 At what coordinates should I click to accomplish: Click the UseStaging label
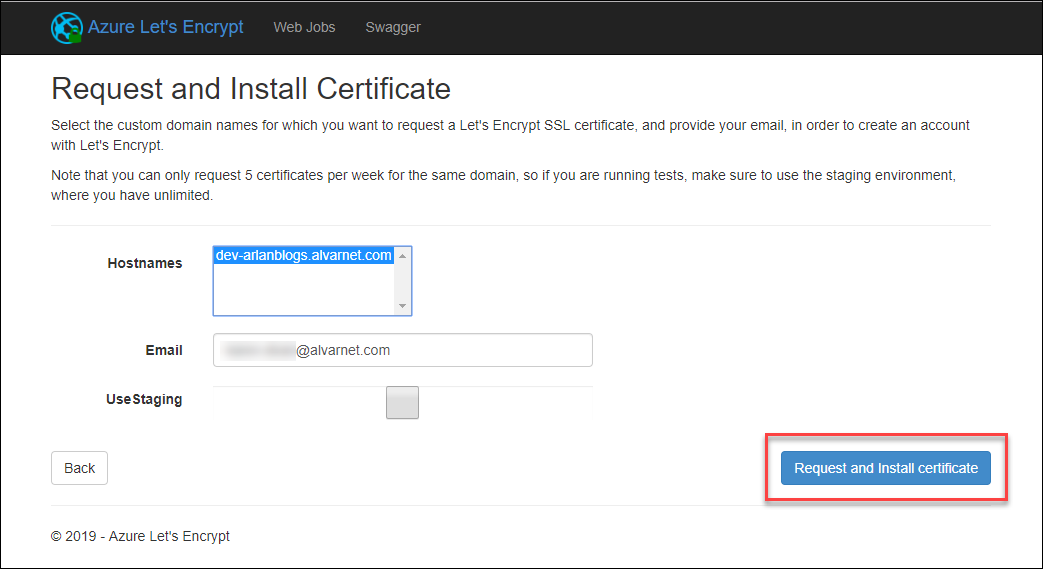point(144,399)
